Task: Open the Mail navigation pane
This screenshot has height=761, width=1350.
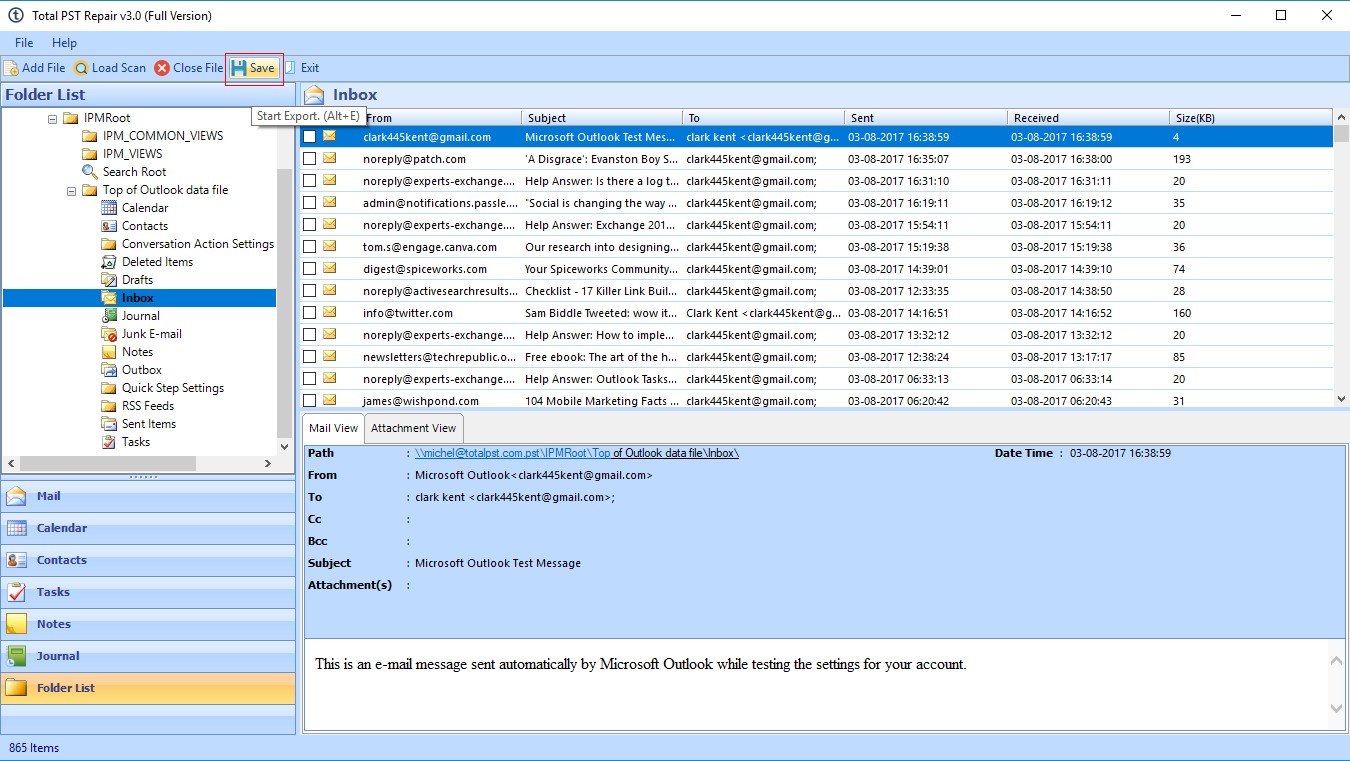Action: [148, 496]
